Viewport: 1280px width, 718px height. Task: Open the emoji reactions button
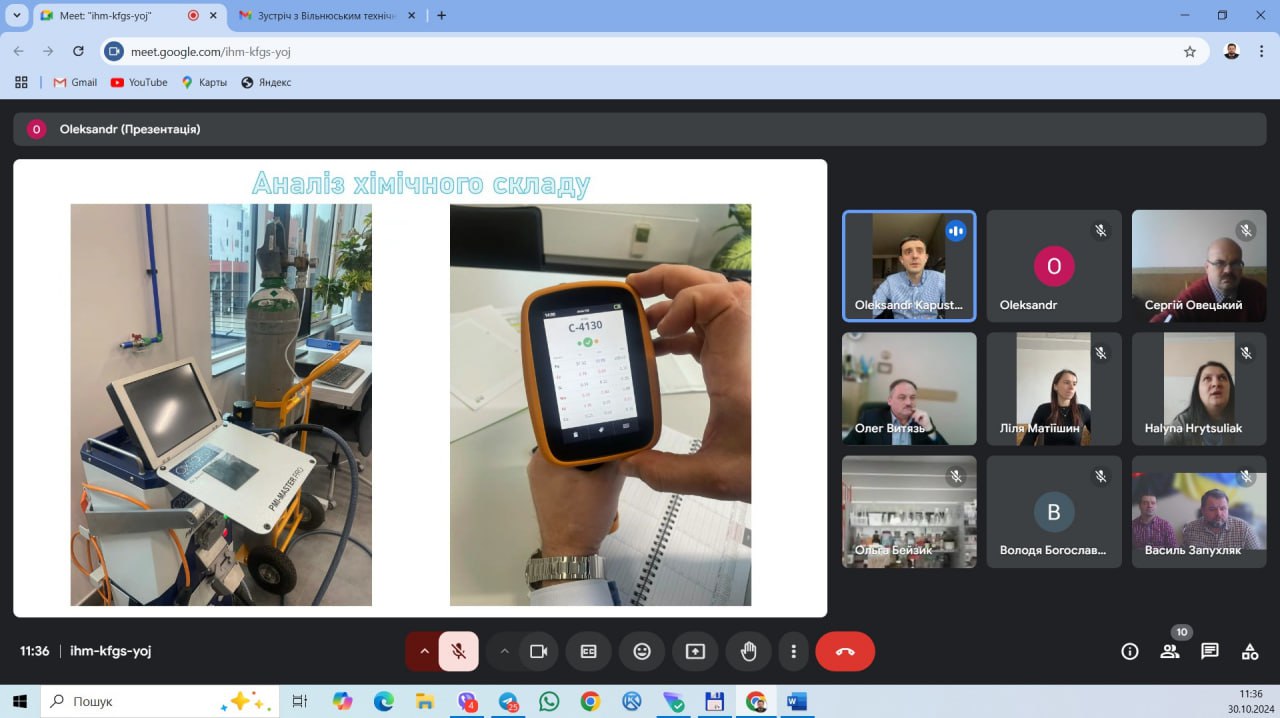coord(642,651)
